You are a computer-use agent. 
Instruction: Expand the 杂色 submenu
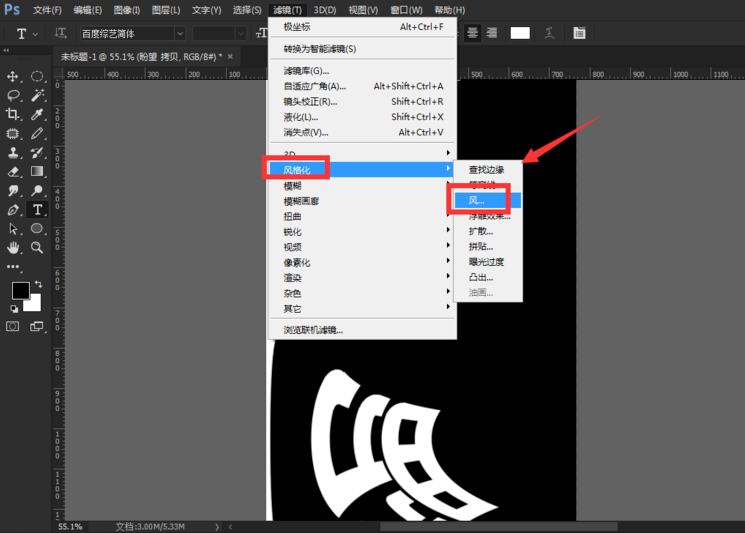tap(363, 294)
